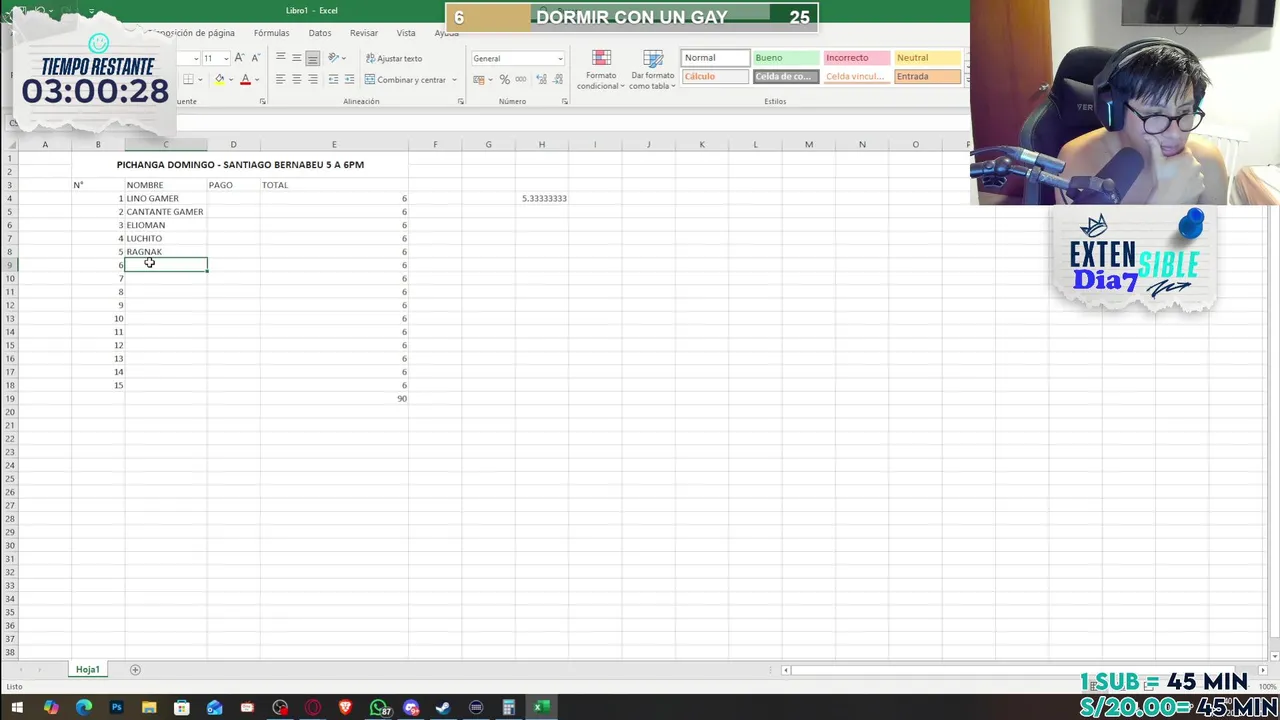This screenshot has height=720, width=1280.
Task: Switch to the Vista tab
Action: click(406, 33)
